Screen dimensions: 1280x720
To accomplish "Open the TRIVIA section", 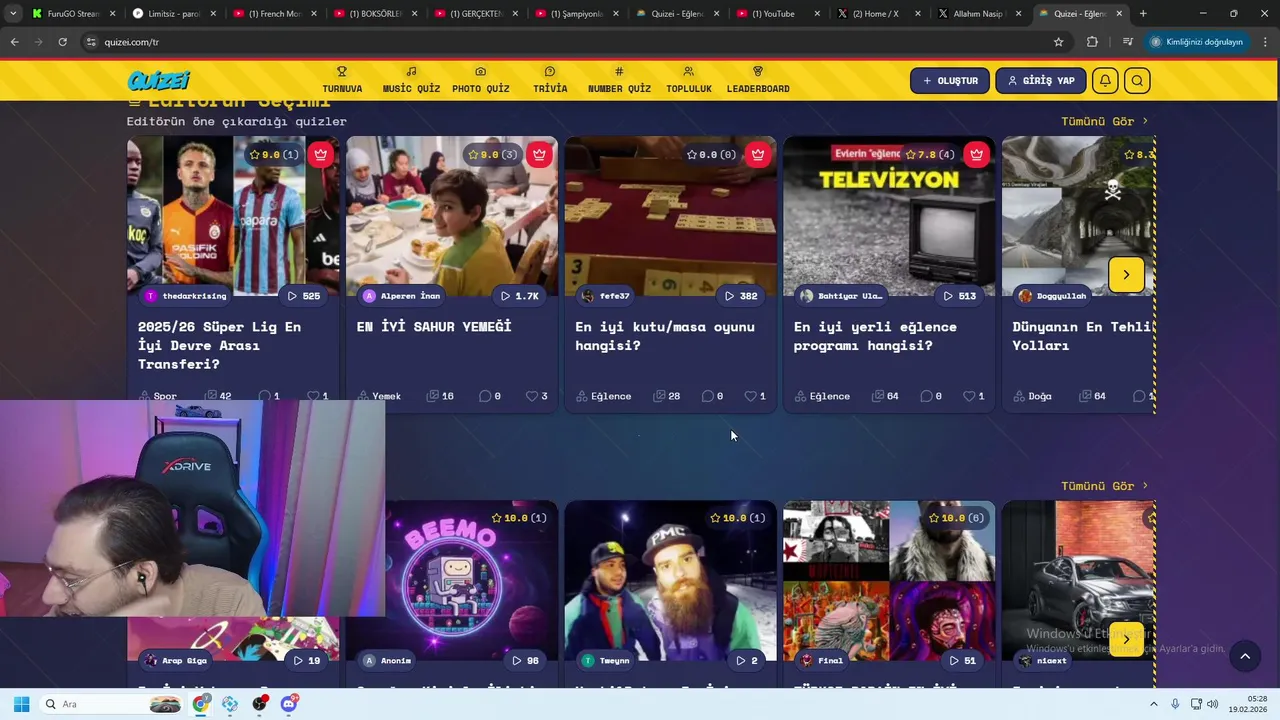I will coord(550,80).
